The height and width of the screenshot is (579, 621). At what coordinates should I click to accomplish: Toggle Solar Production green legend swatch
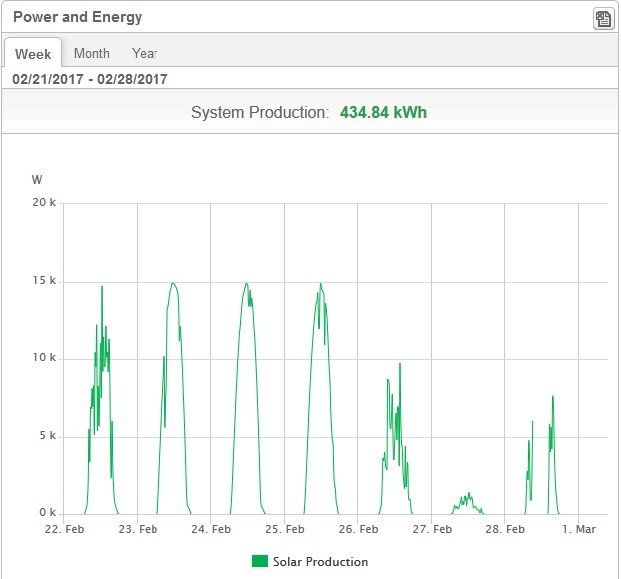pos(260,561)
